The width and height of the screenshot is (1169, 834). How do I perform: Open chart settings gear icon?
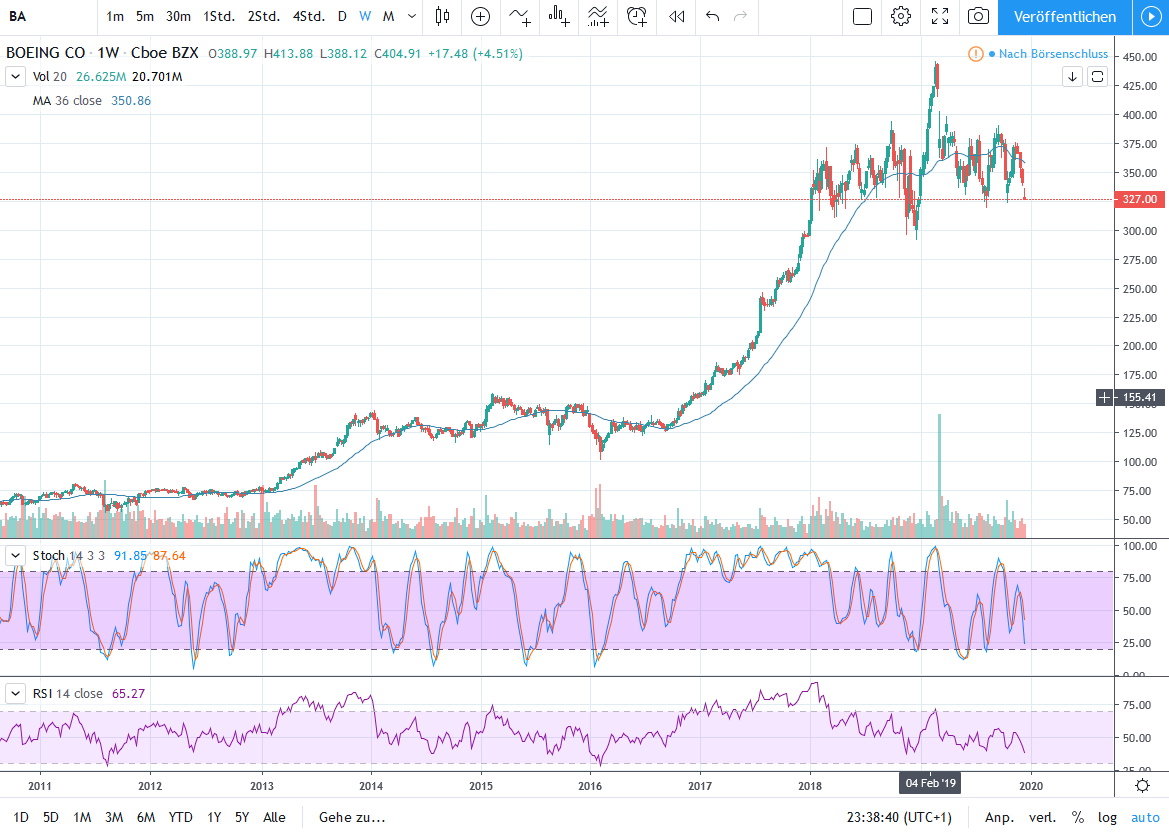(x=901, y=16)
